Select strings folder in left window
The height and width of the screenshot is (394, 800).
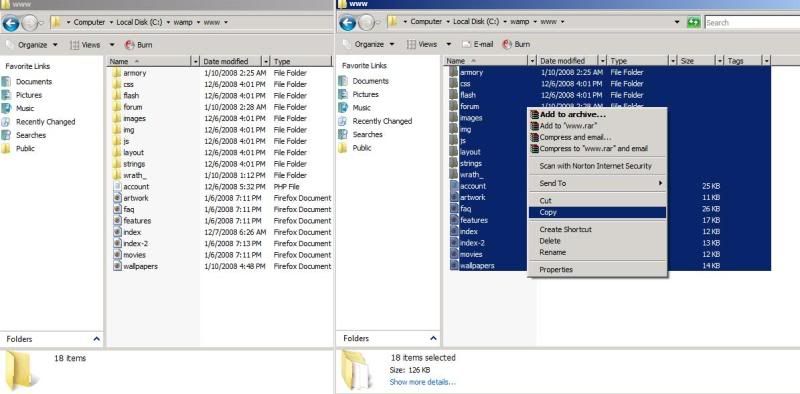click(134, 164)
